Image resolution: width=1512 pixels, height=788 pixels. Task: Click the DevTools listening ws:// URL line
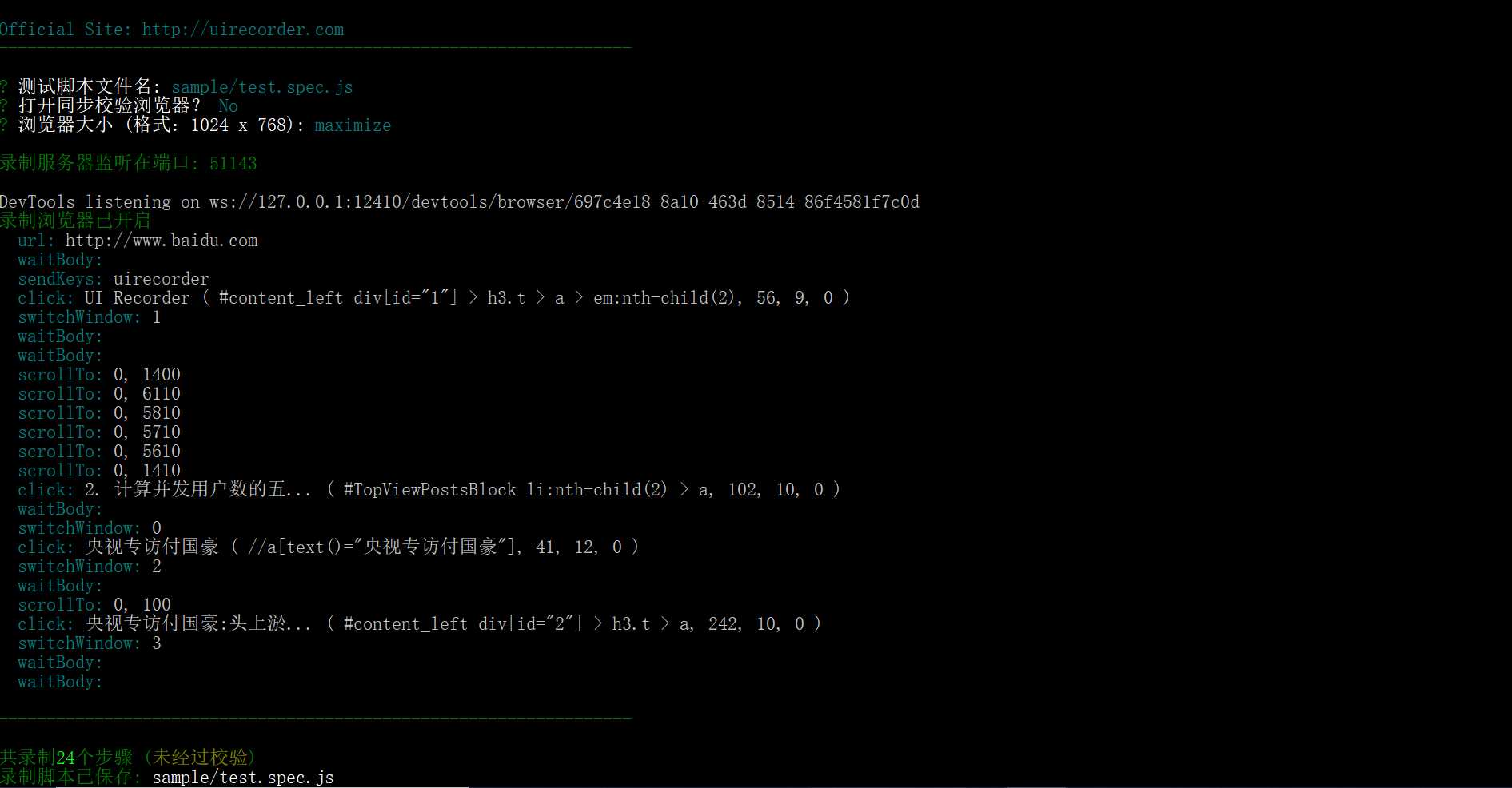coord(460,201)
